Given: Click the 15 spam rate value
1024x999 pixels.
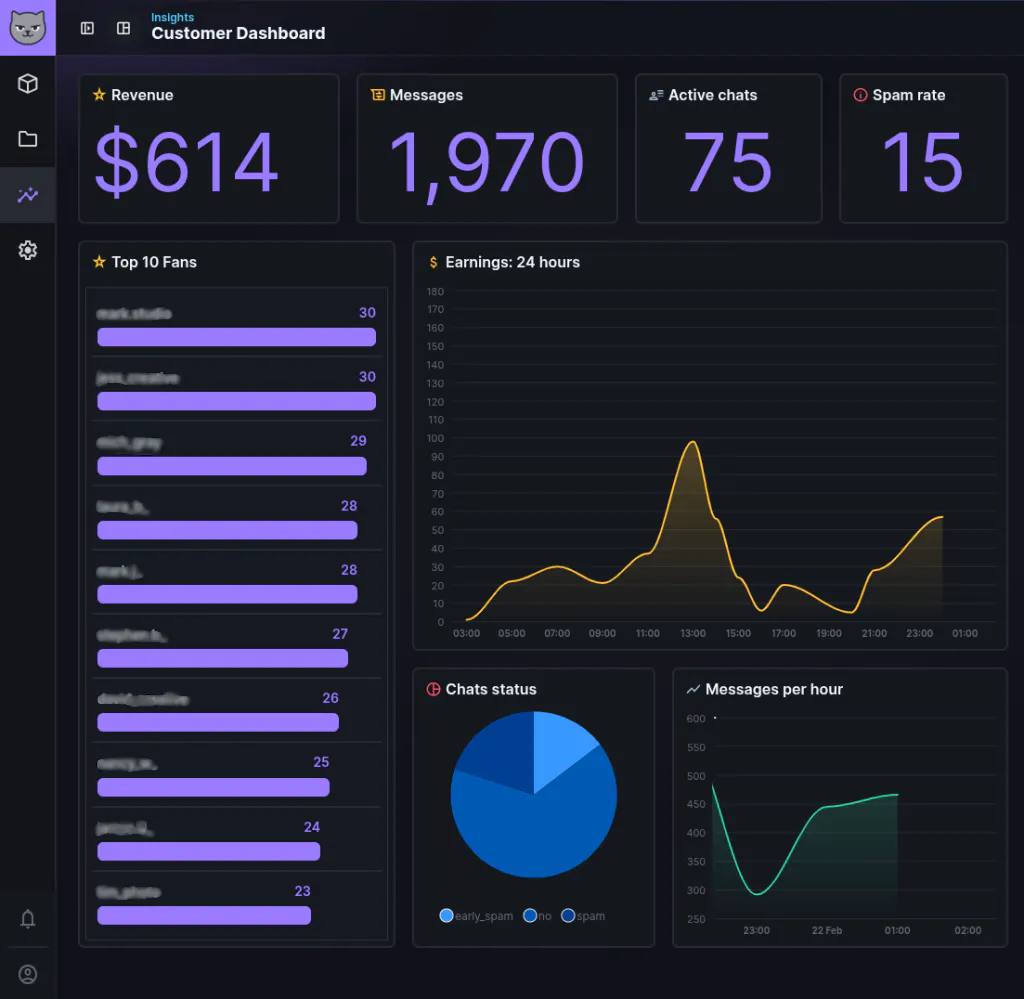Looking at the screenshot, I should pyautogui.click(x=922, y=162).
